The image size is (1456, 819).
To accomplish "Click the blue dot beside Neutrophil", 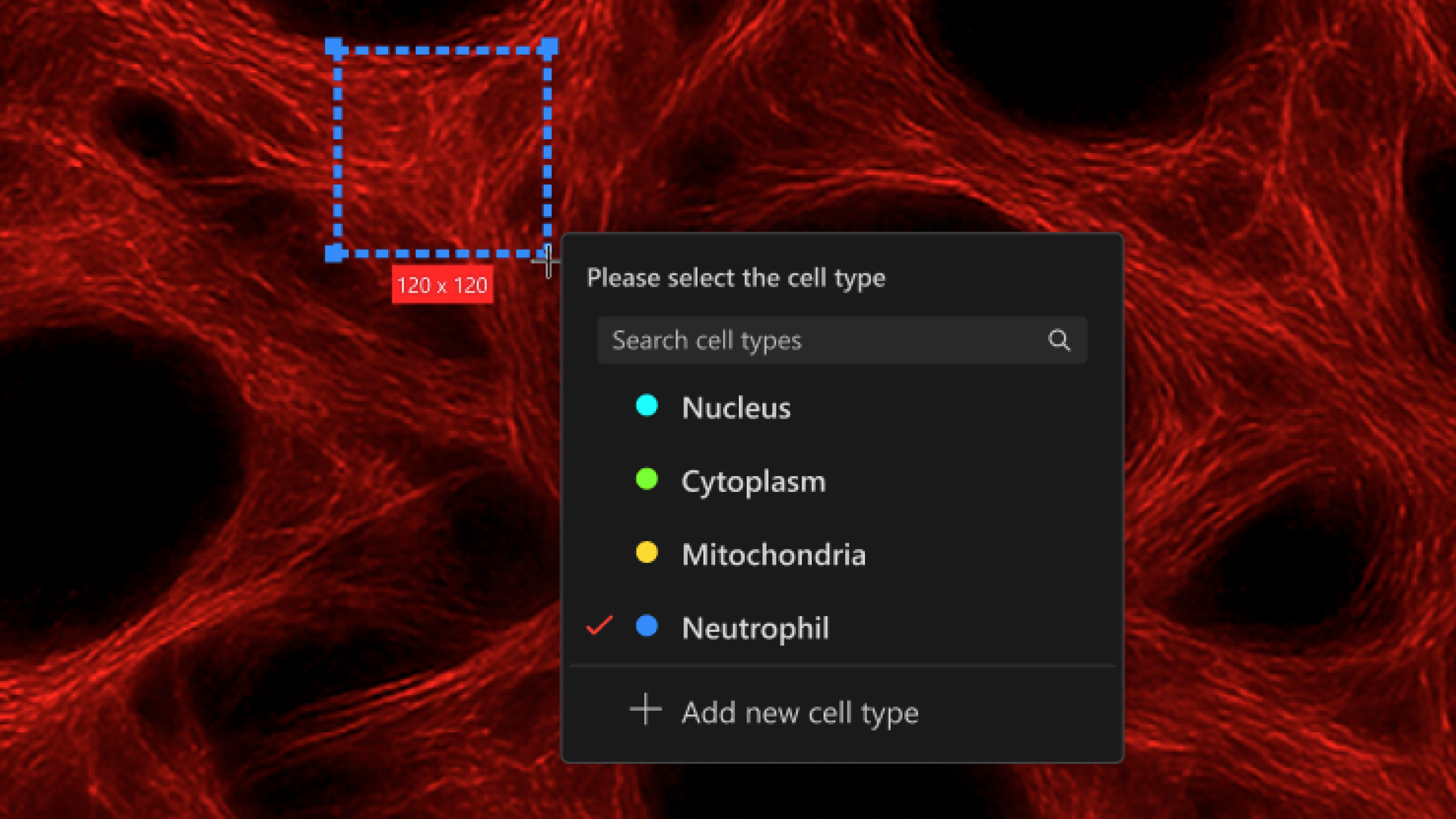I will [646, 628].
